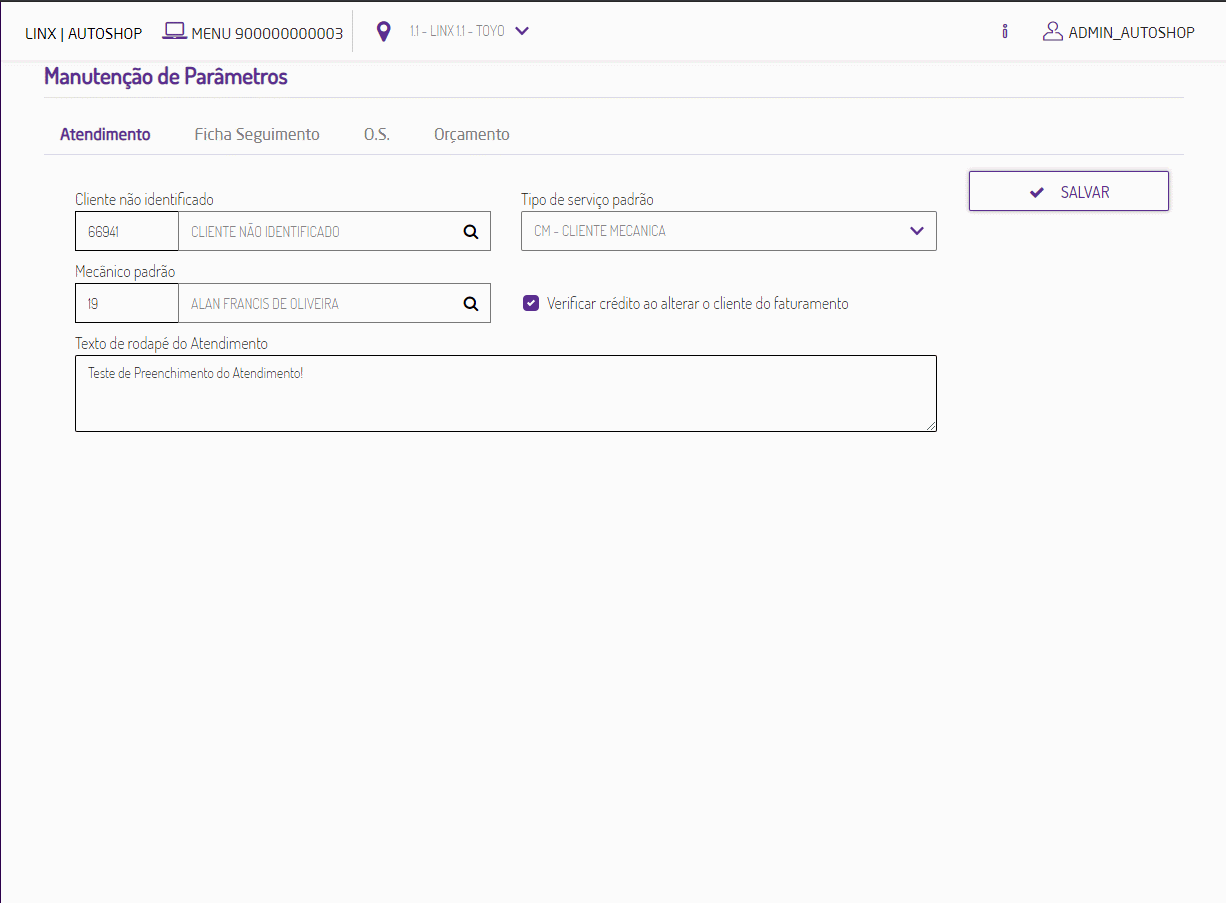Click the client code field 66941
The width and height of the screenshot is (1226, 903).
click(x=127, y=232)
